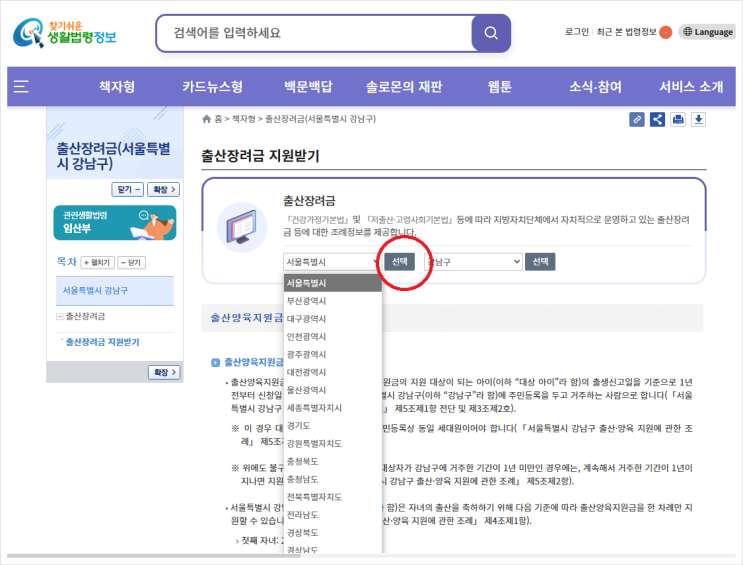The image size is (743, 565).
Task: Open 최근 본 법령정보
Action: 626,32
